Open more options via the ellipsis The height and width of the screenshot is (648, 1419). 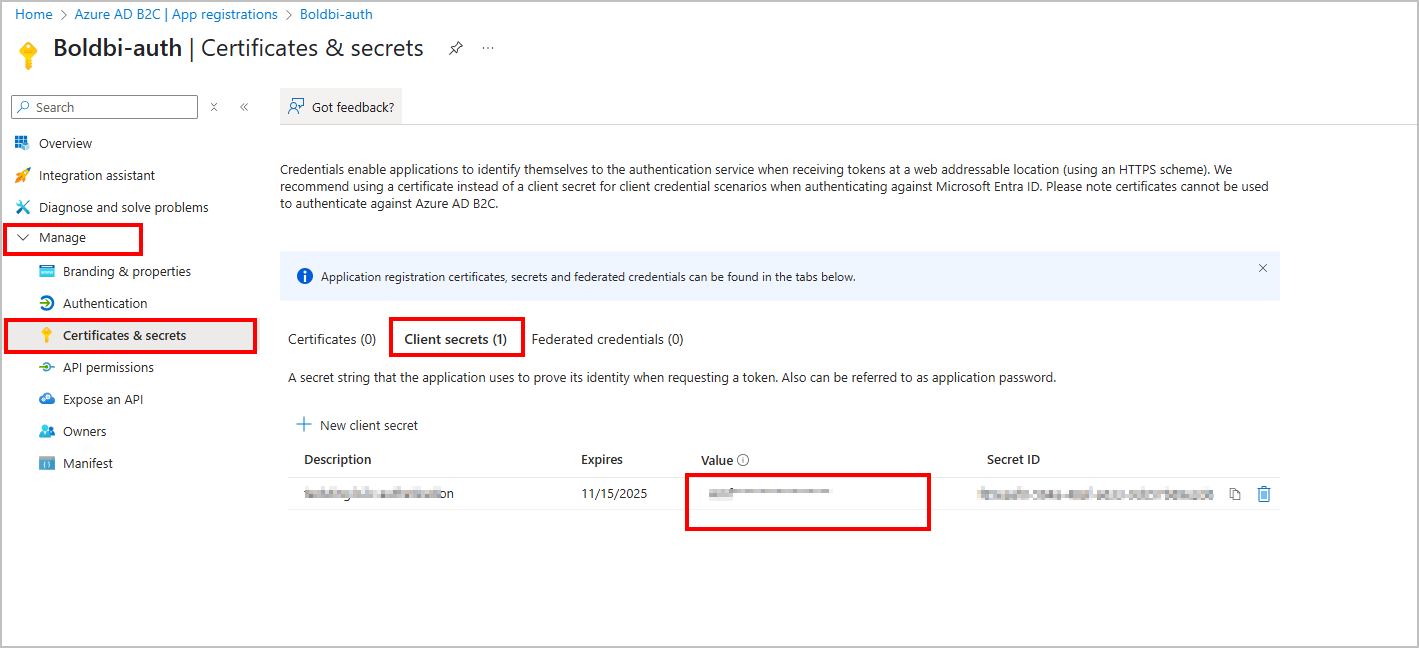tap(487, 47)
